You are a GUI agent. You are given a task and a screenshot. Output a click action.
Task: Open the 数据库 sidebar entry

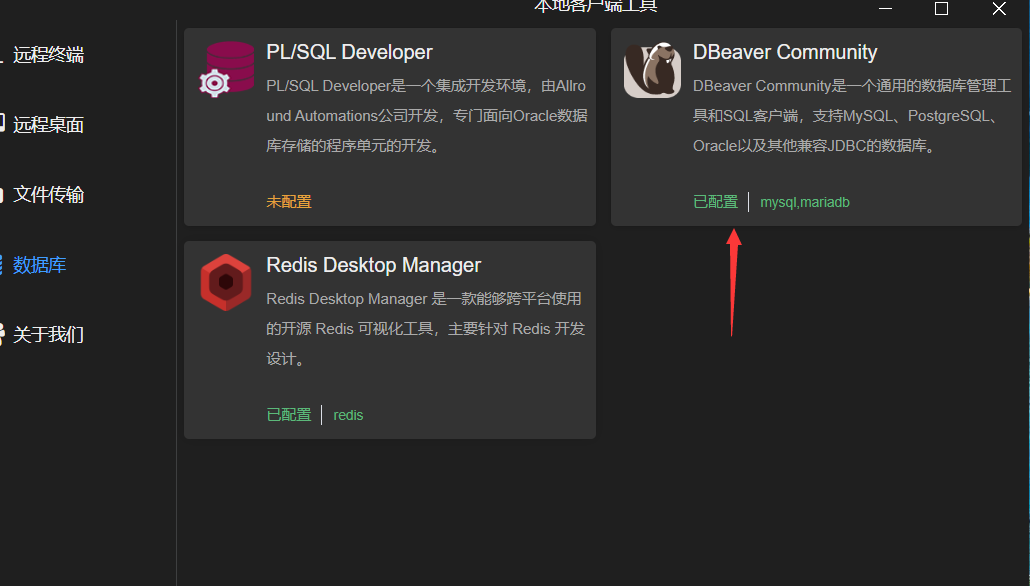(x=38, y=264)
